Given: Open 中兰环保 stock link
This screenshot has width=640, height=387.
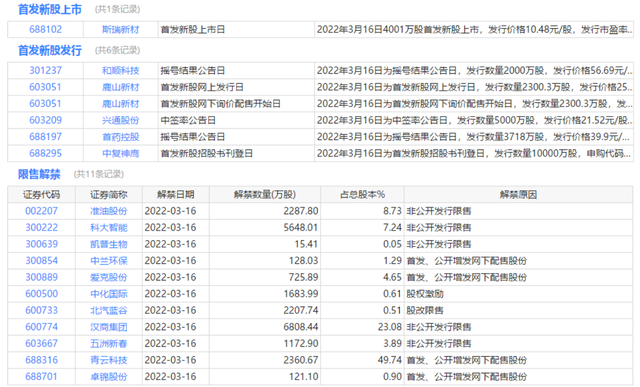Looking at the screenshot, I should click(x=109, y=261).
